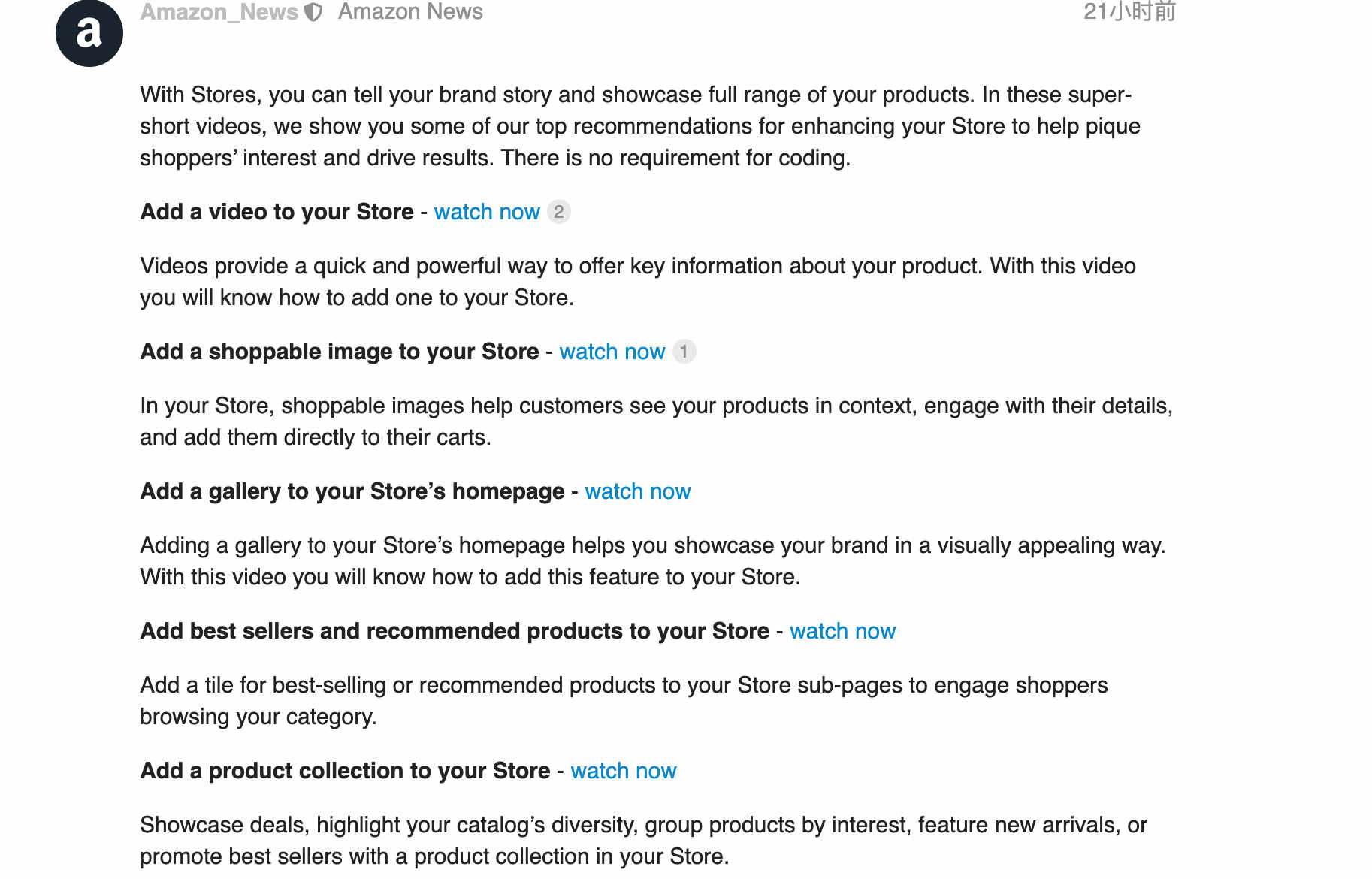Click the Add best sellers and recommended products heading
Screen dimensions: 1372x879
(455, 631)
